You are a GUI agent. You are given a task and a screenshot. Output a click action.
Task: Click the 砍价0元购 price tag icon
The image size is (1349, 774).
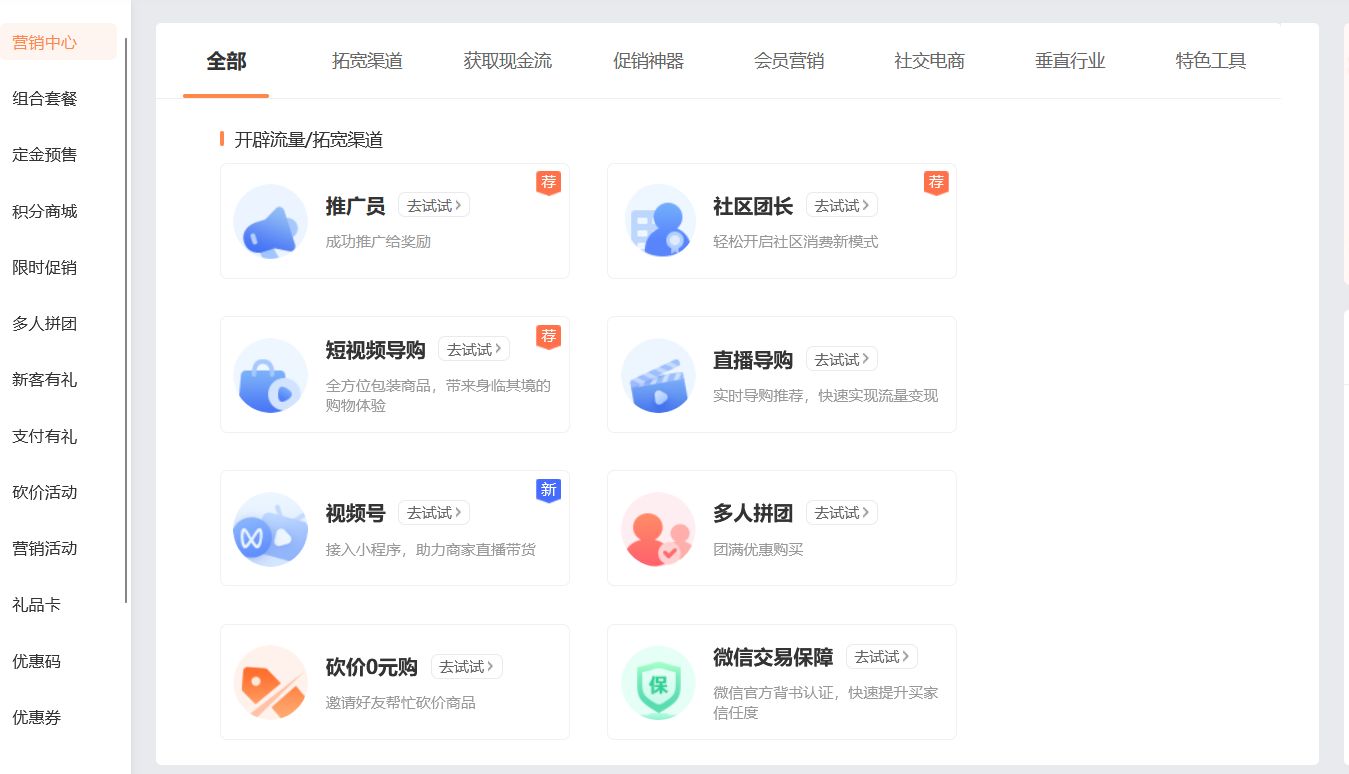269,682
